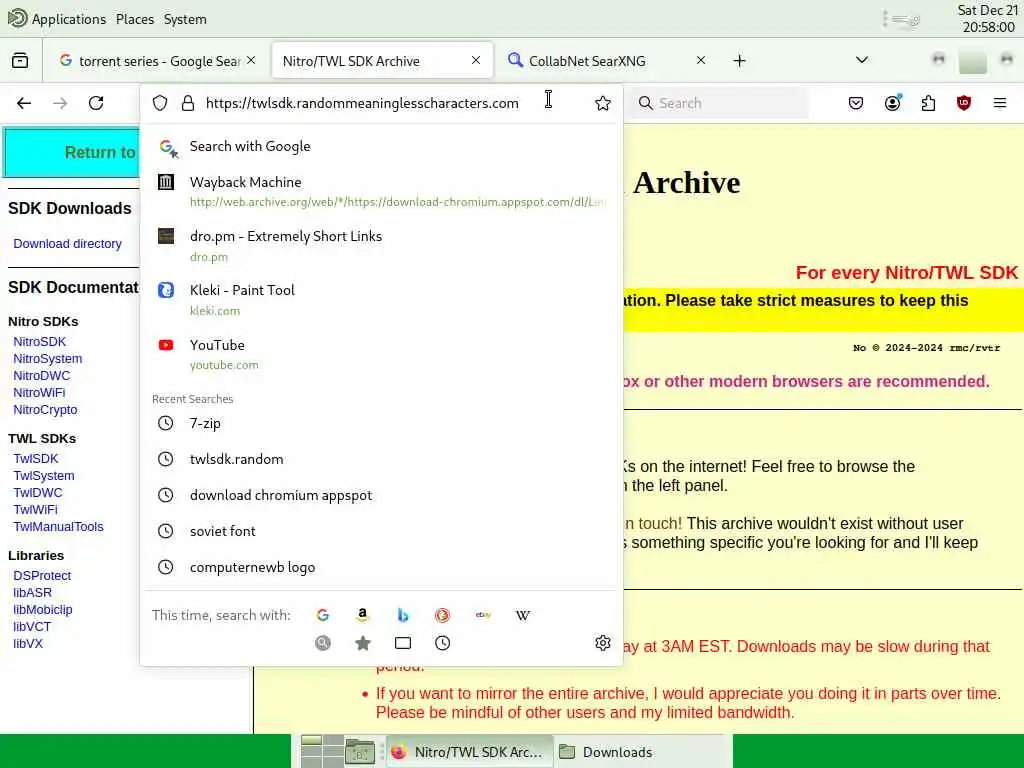1024x768 pixels.
Task: Open the Places menu
Action: point(135,19)
